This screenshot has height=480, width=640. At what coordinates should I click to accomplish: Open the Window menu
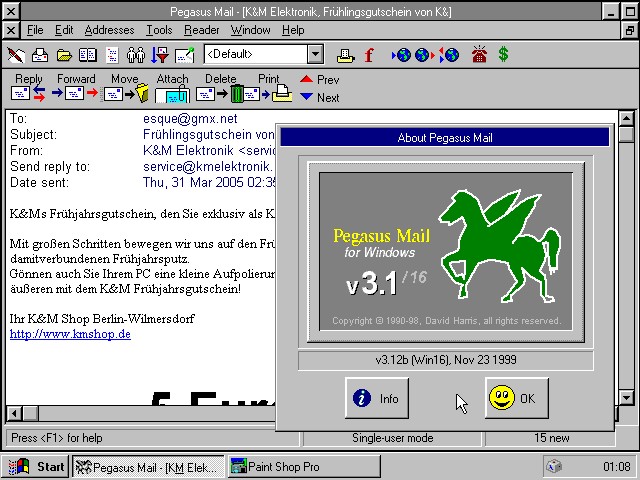coord(251,30)
